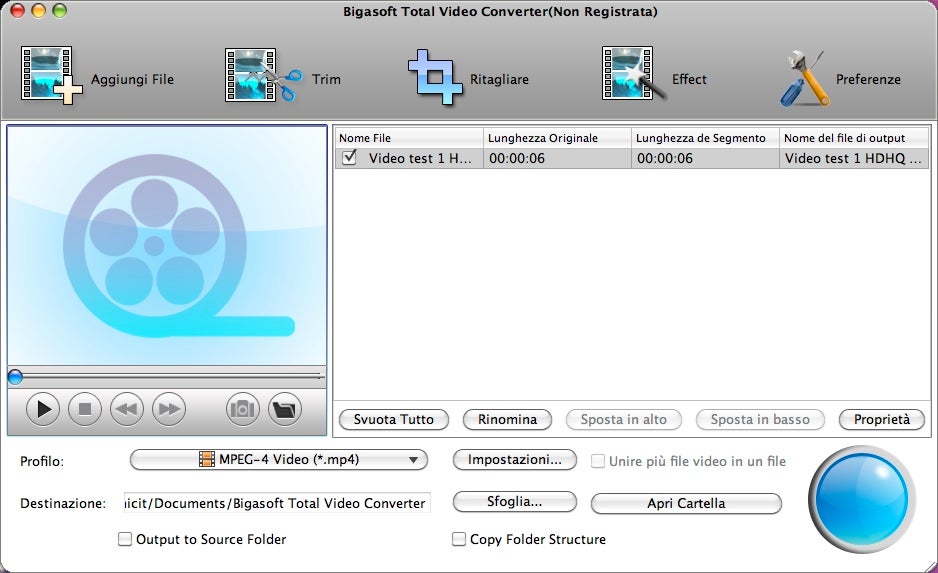
Task: Open the Effect wand tool
Action: pyautogui.click(x=654, y=75)
